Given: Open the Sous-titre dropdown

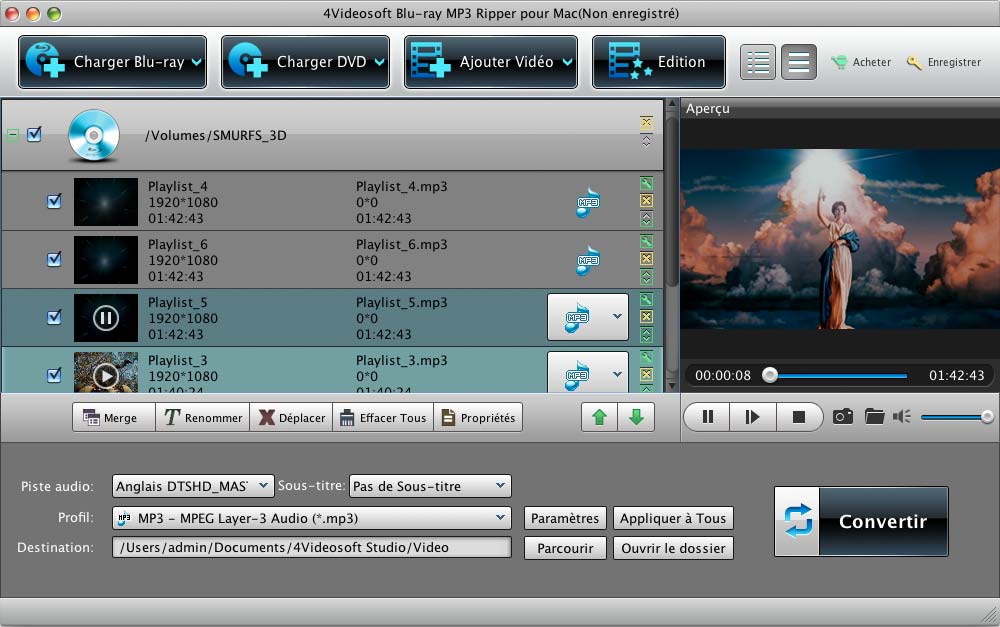Looking at the screenshot, I should 430,486.
